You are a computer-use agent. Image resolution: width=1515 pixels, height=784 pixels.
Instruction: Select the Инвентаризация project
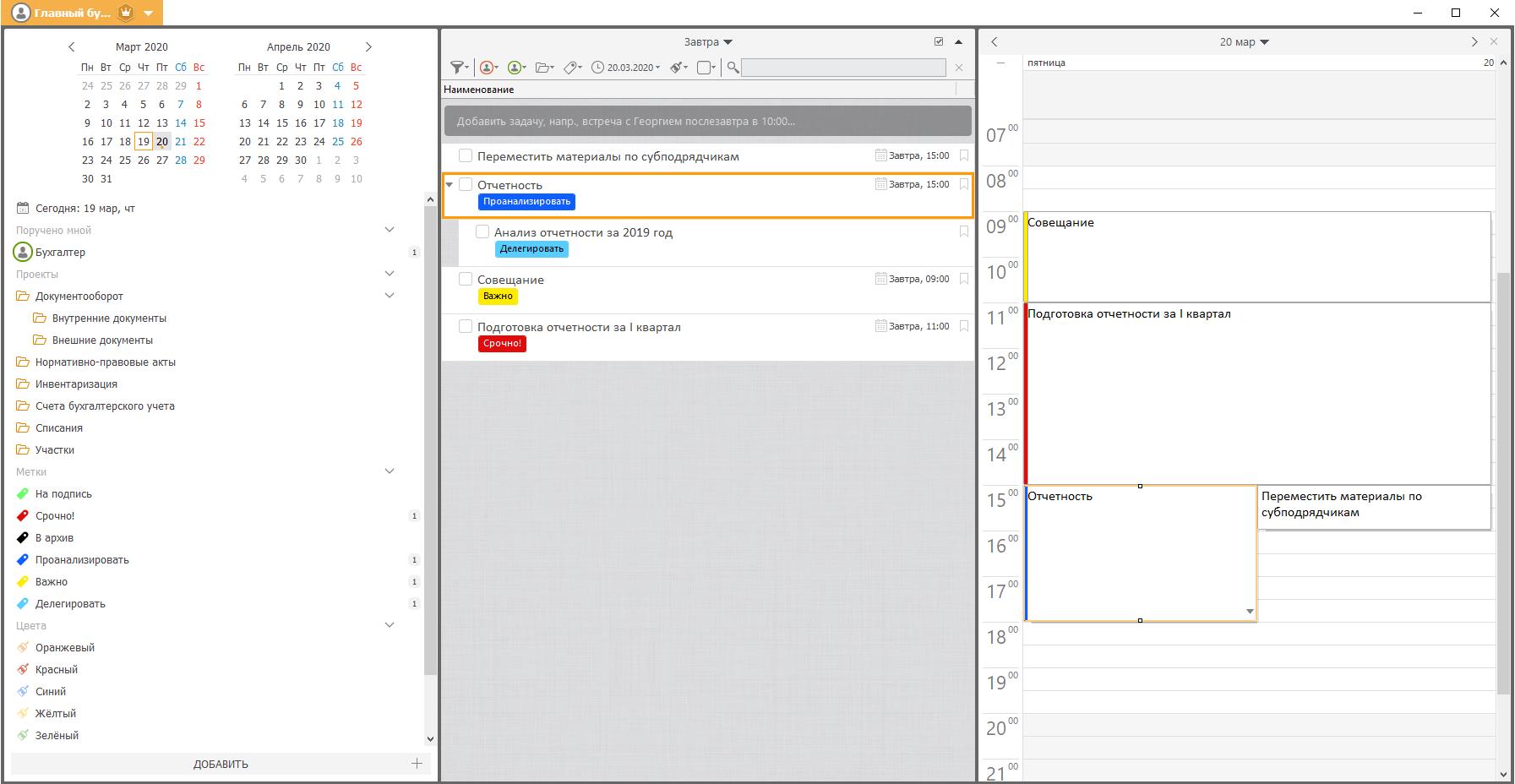point(76,384)
